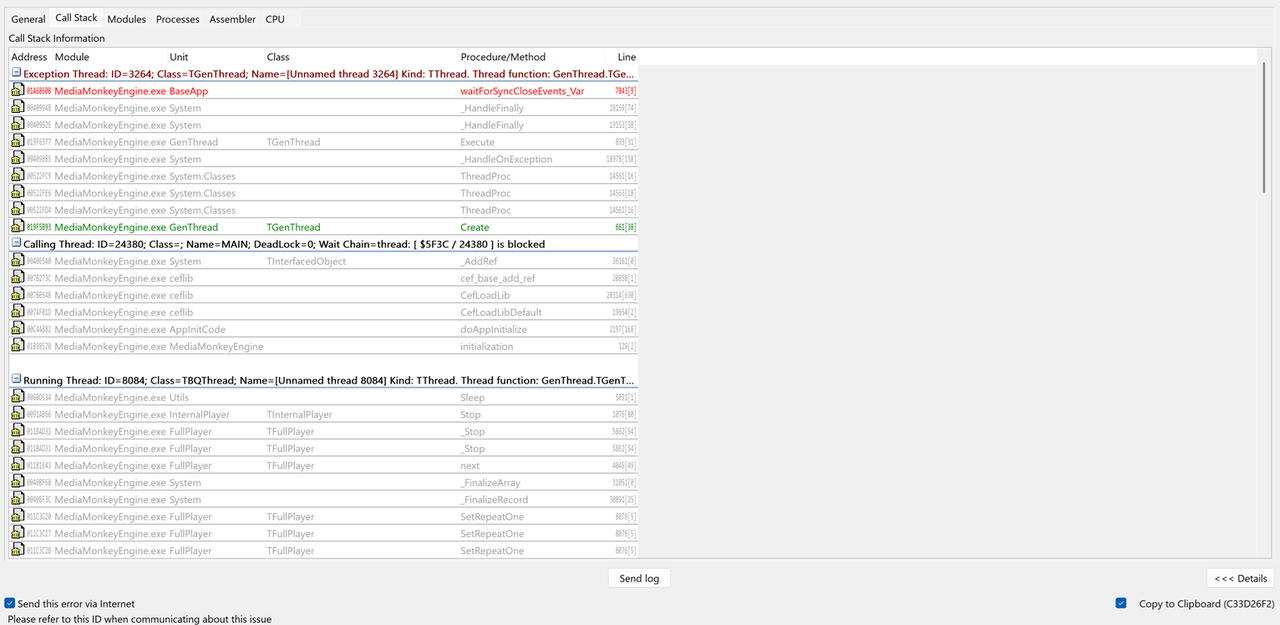Click the icon beside TFullPlayer next row
Image resolution: width=1280 pixels, height=625 pixels.
tap(17, 465)
